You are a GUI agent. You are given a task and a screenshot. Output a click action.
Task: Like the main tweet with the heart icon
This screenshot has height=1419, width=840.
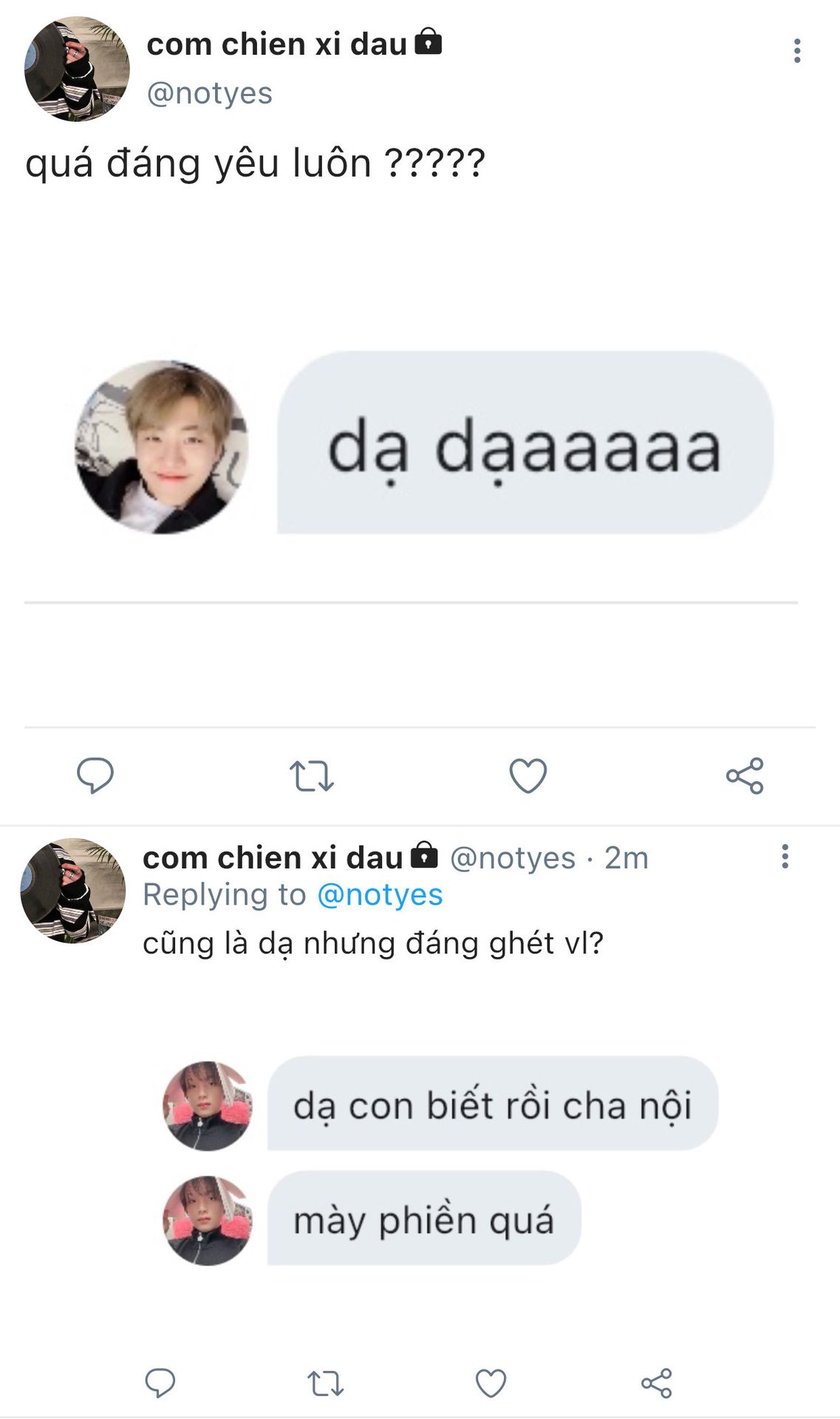(528, 776)
